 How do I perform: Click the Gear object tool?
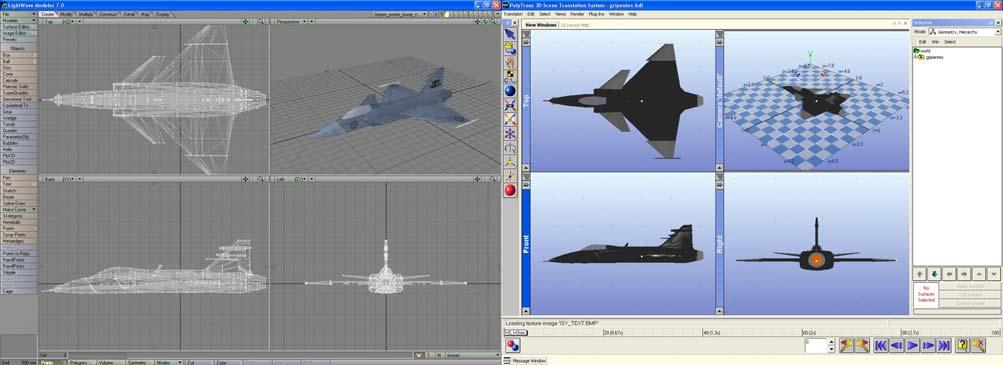pos(19,112)
